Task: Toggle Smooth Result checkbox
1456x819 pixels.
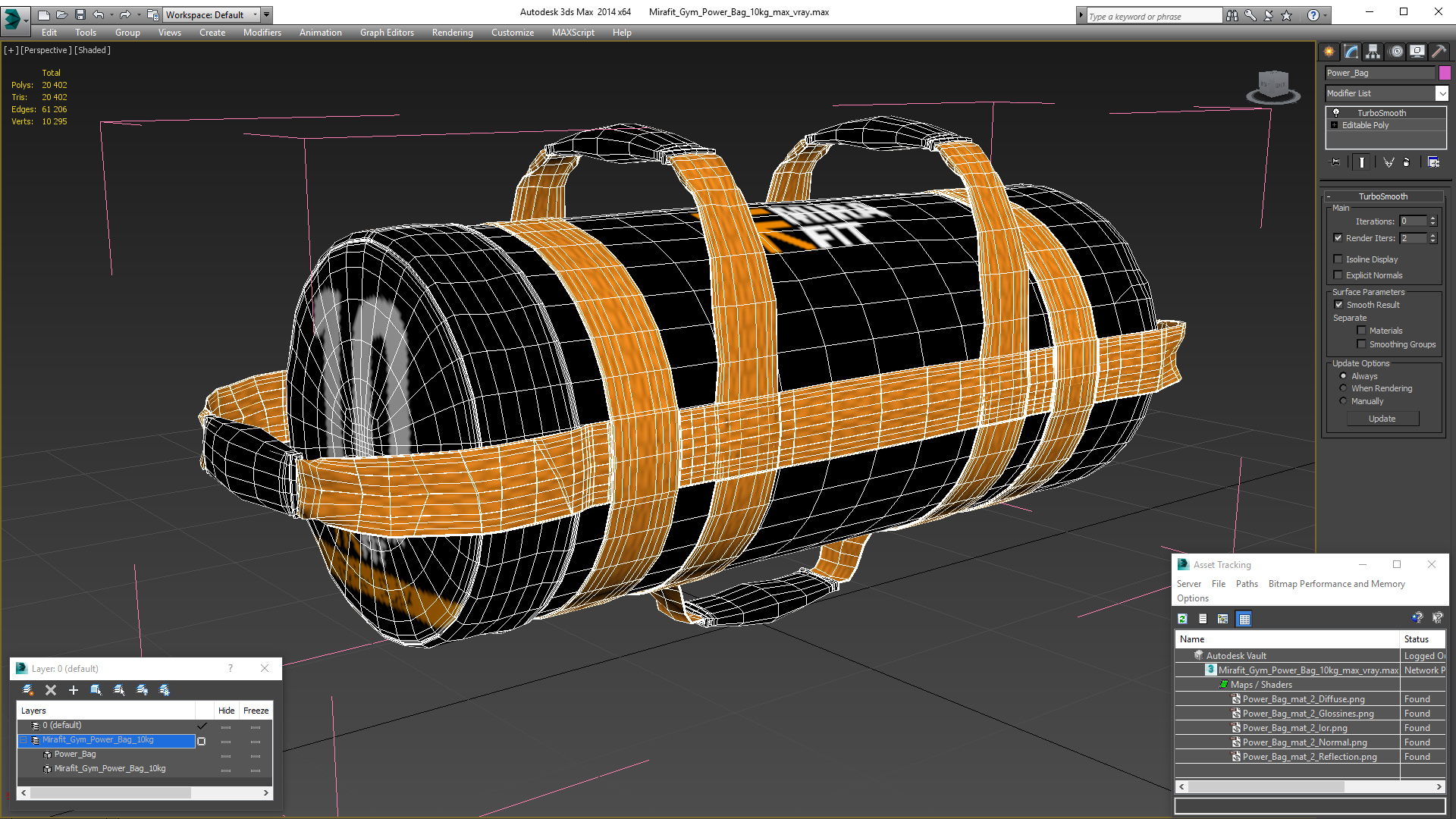Action: pos(1338,305)
